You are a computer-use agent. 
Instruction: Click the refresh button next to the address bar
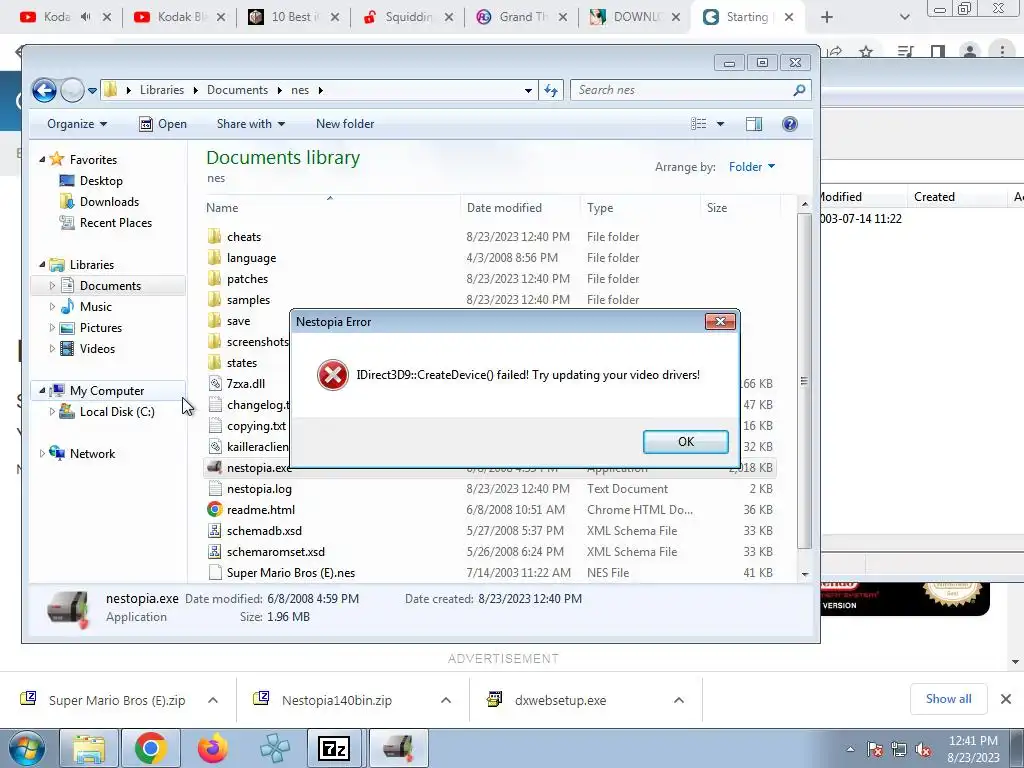(x=551, y=90)
